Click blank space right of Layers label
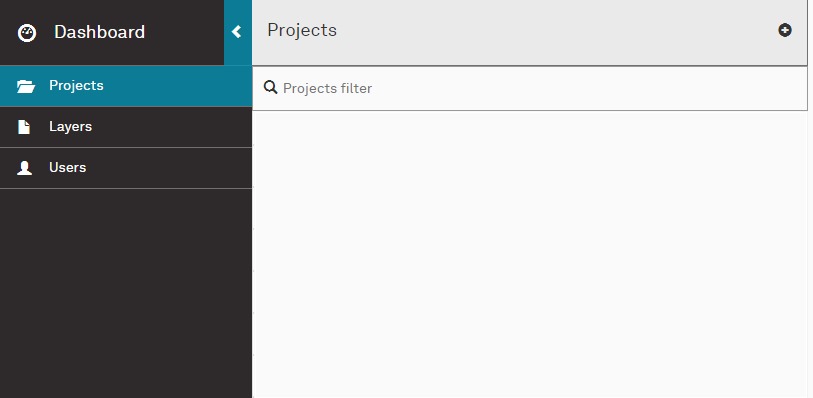The width and height of the screenshot is (813, 398). 172,127
